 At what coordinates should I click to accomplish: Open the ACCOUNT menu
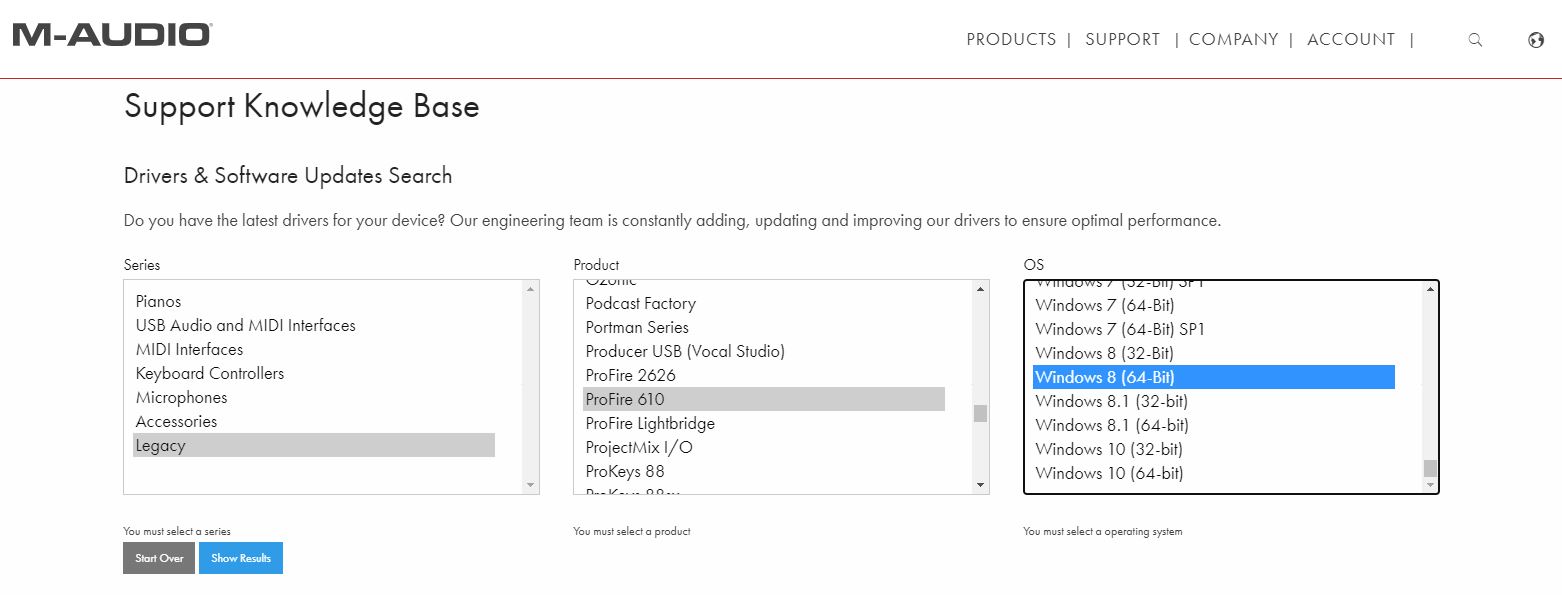pos(1351,39)
